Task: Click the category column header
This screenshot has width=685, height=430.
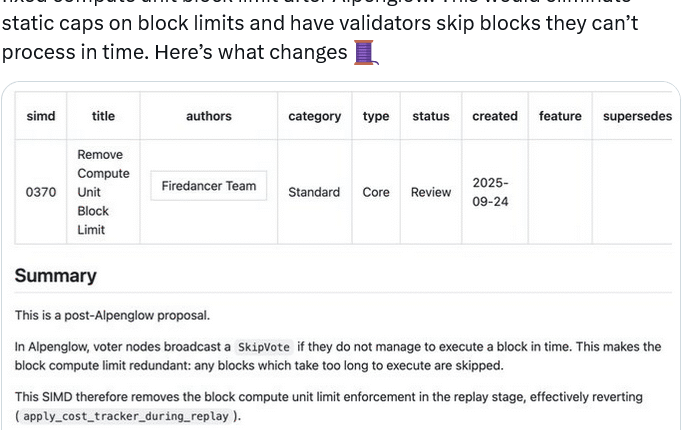Action: [x=314, y=116]
